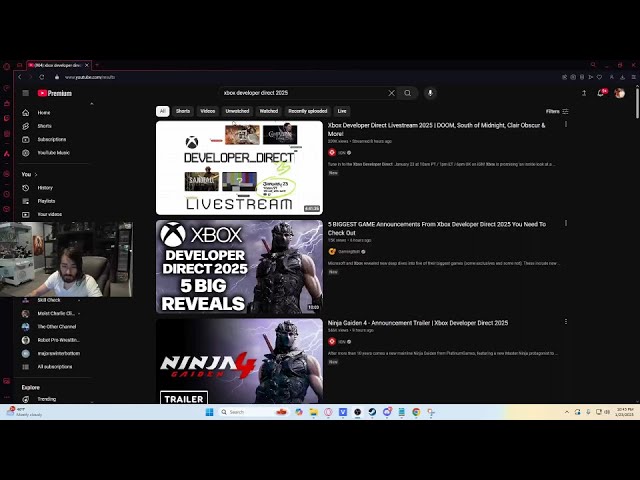The width and height of the screenshot is (640, 480).
Task: Select the All filter chip
Action: click(162, 111)
